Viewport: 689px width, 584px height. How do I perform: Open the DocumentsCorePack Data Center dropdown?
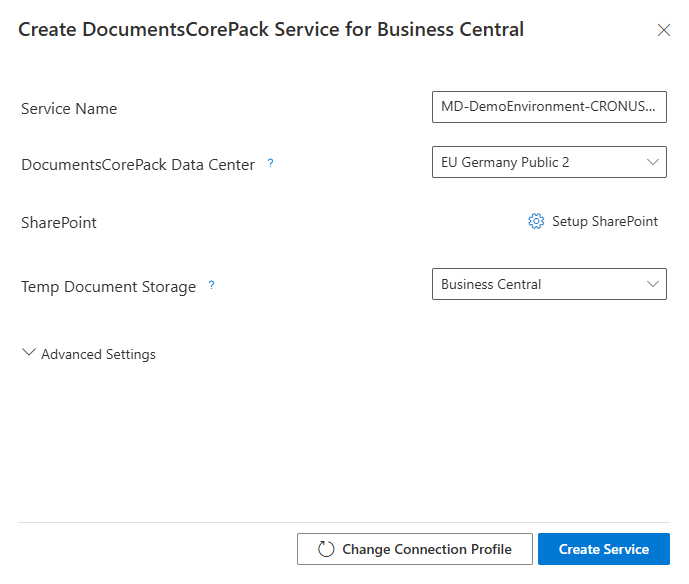[x=549, y=162]
